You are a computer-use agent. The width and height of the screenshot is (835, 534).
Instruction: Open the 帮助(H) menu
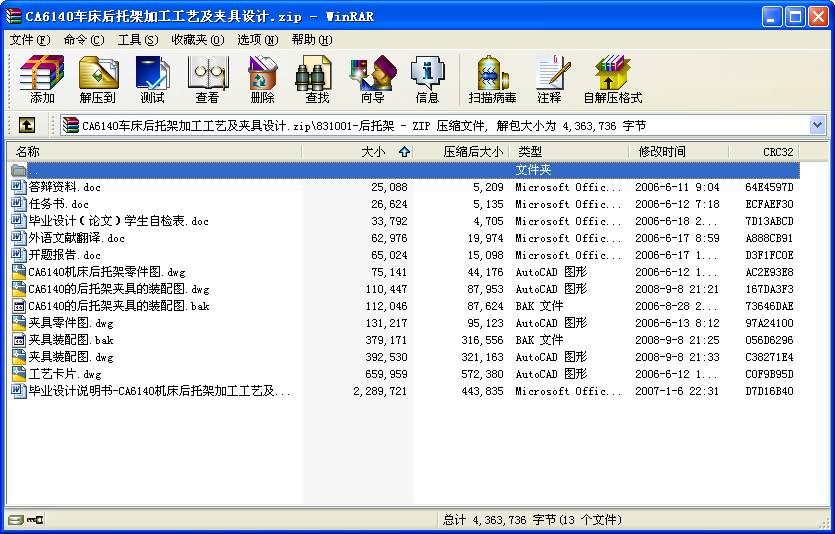point(312,39)
